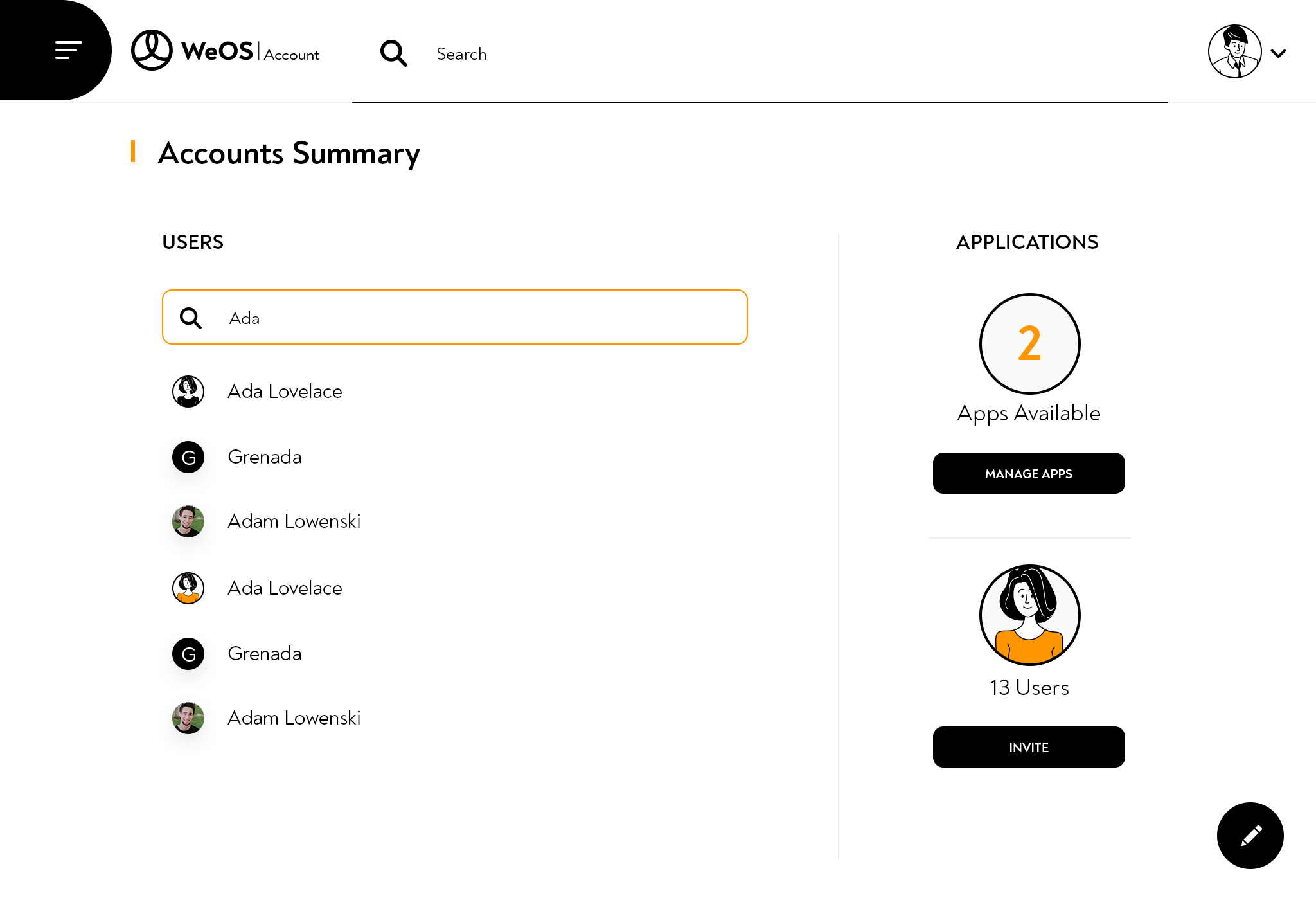Click the 13 Users large avatar

pyautogui.click(x=1029, y=615)
